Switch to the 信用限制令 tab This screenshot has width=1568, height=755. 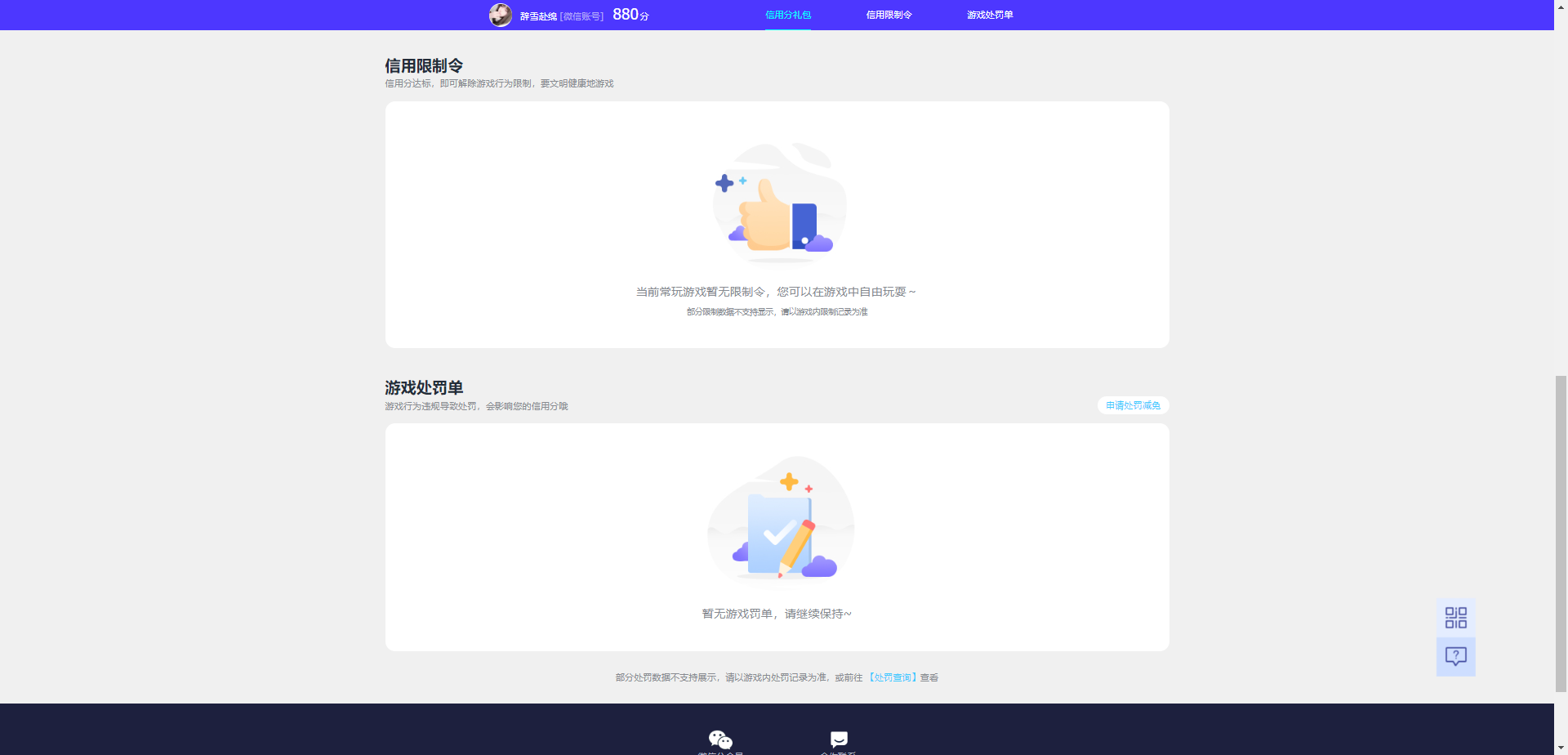click(889, 15)
